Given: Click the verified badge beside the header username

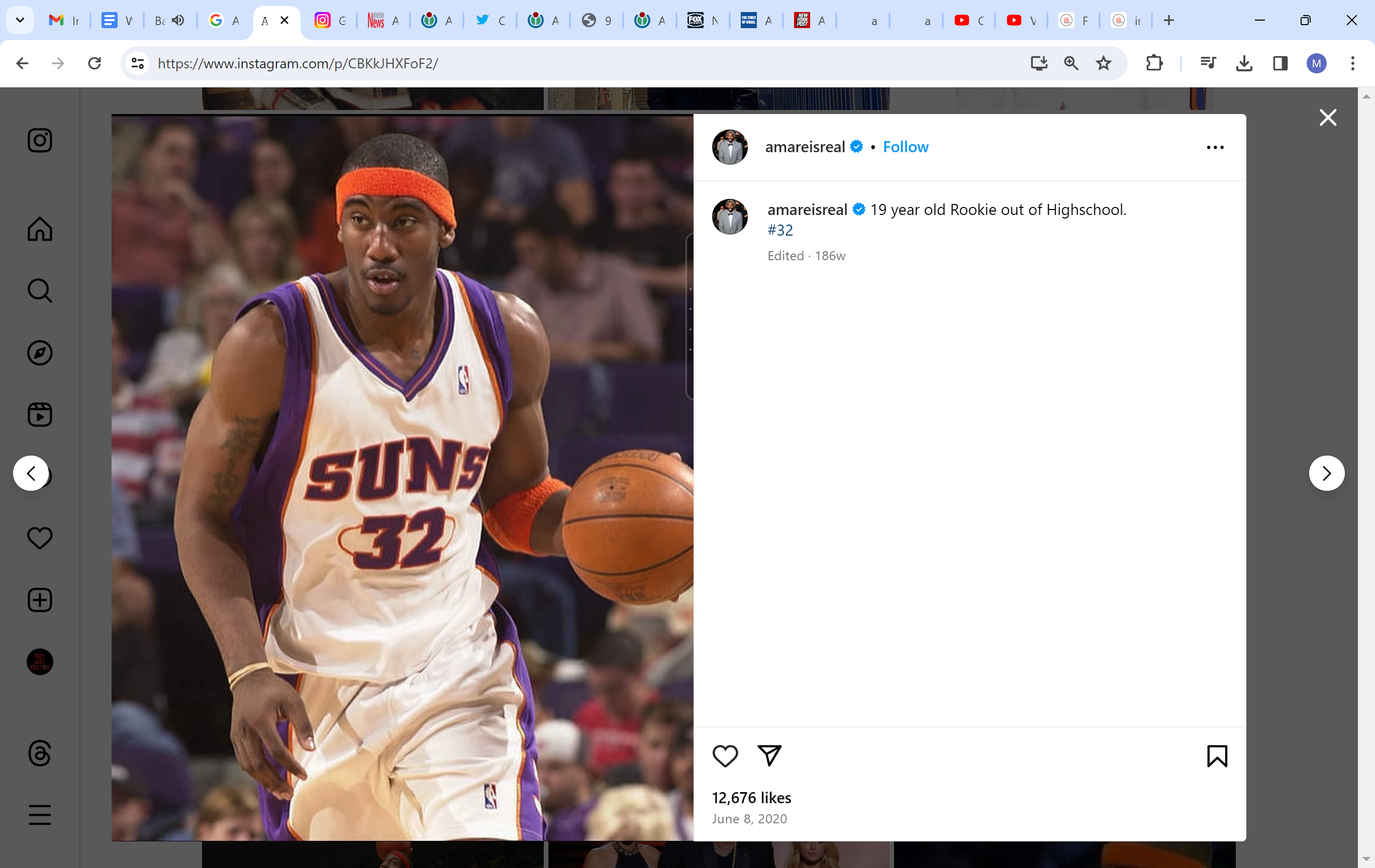Looking at the screenshot, I should click(x=856, y=147).
